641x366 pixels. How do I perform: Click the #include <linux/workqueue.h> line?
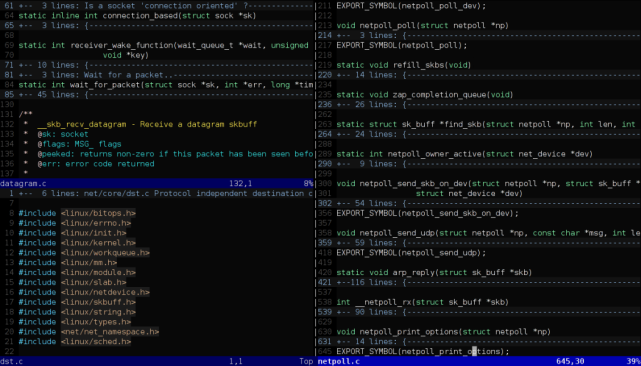click(84, 253)
